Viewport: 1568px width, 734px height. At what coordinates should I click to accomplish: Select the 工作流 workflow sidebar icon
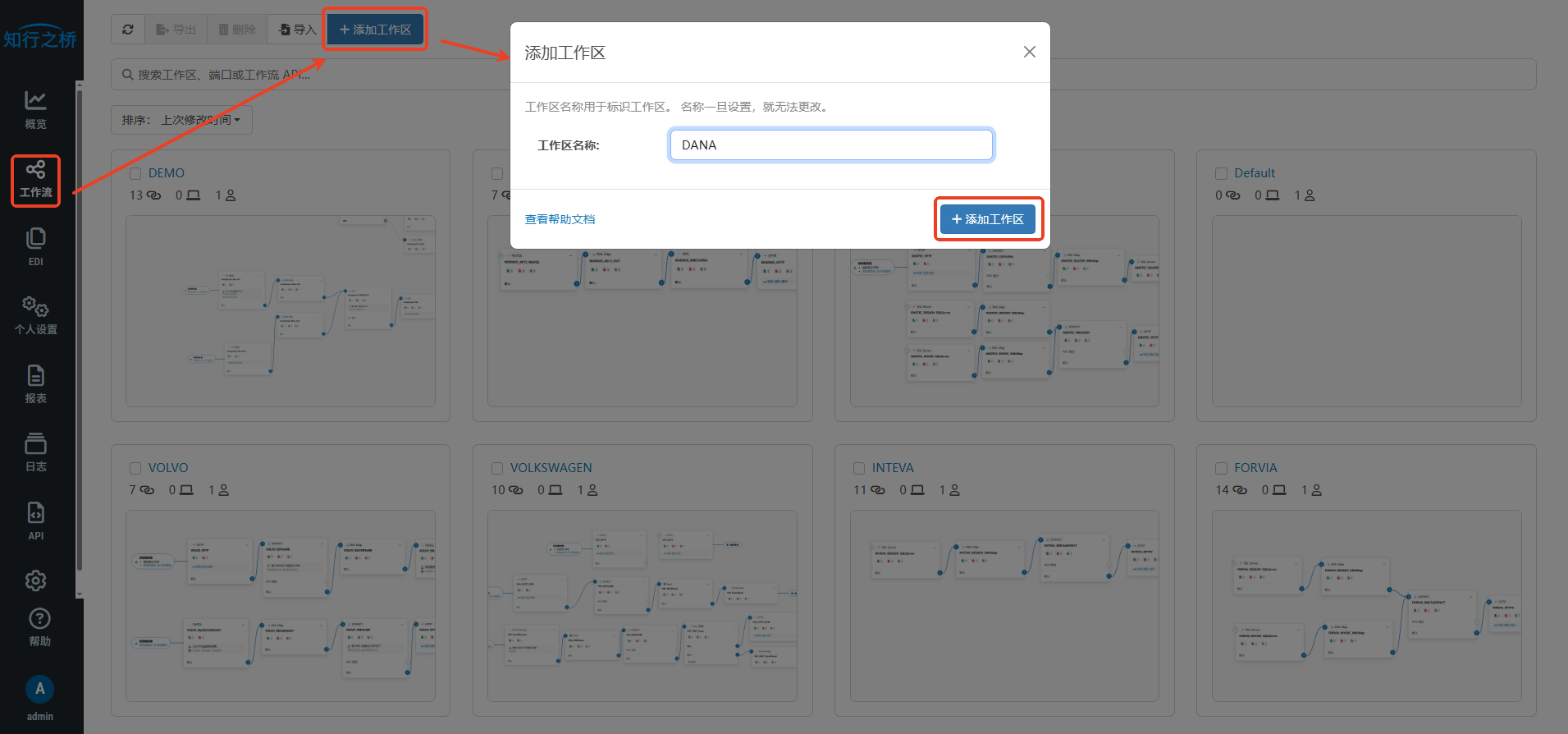[x=35, y=180]
